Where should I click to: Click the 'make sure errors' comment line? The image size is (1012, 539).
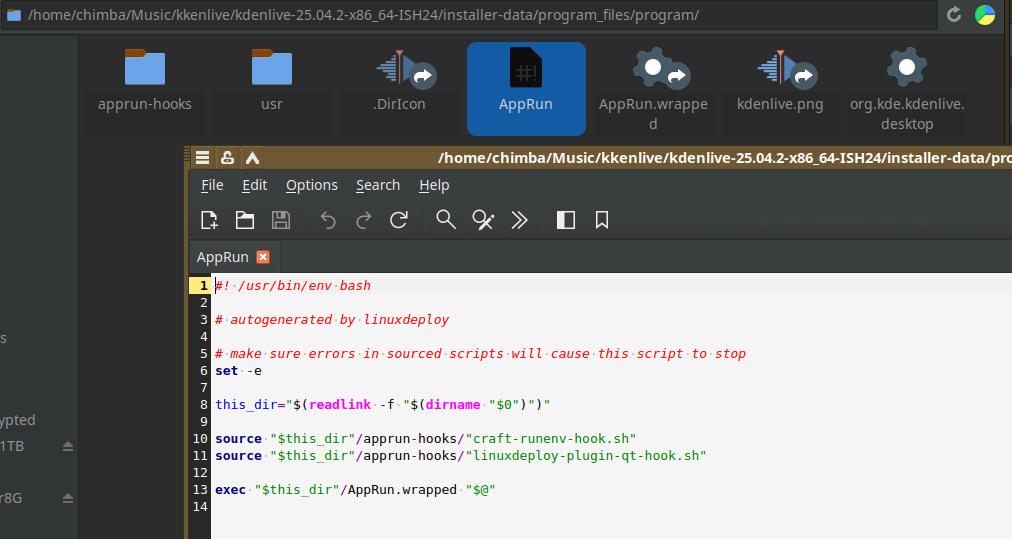480,354
